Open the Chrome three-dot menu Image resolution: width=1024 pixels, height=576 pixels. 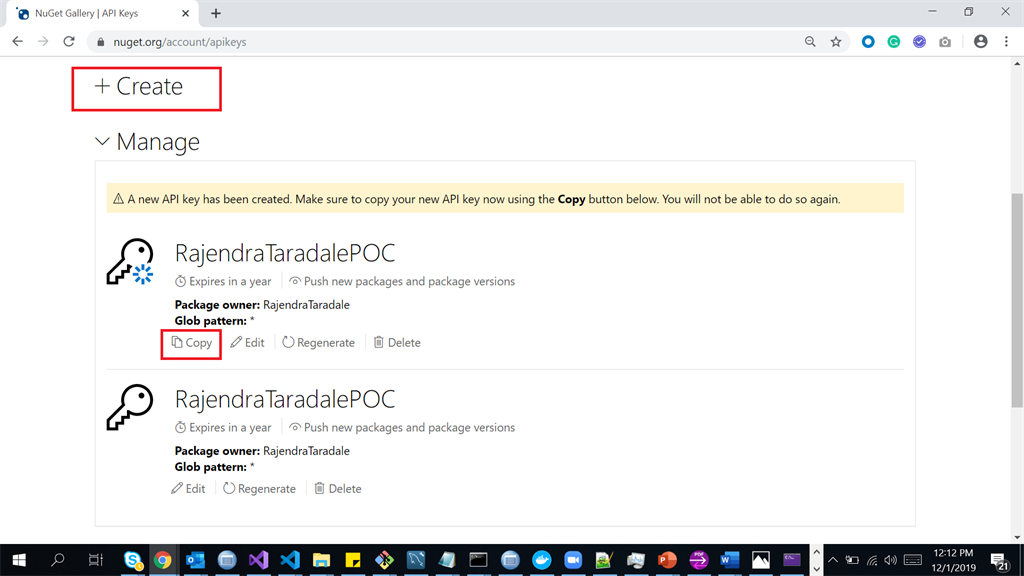click(1006, 42)
